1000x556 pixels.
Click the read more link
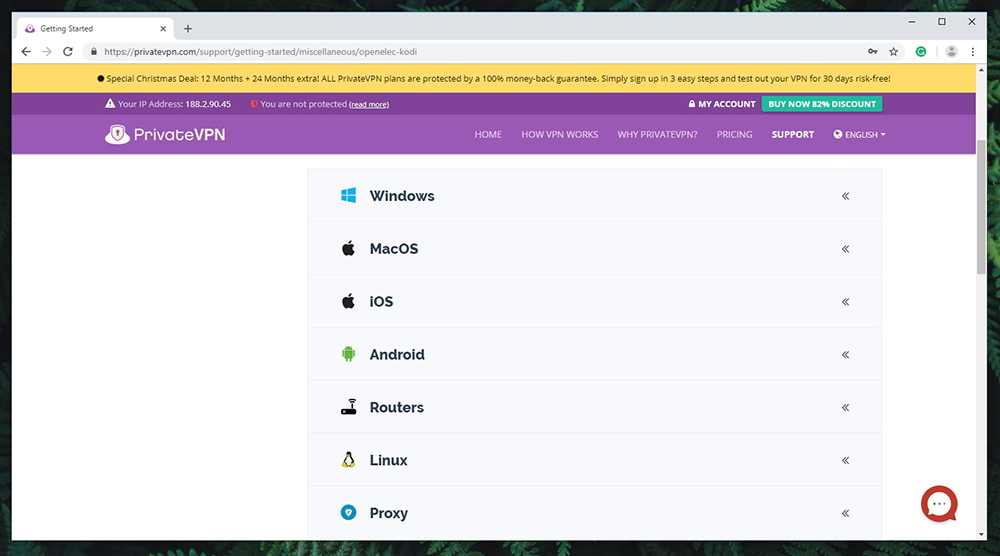click(369, 105)
